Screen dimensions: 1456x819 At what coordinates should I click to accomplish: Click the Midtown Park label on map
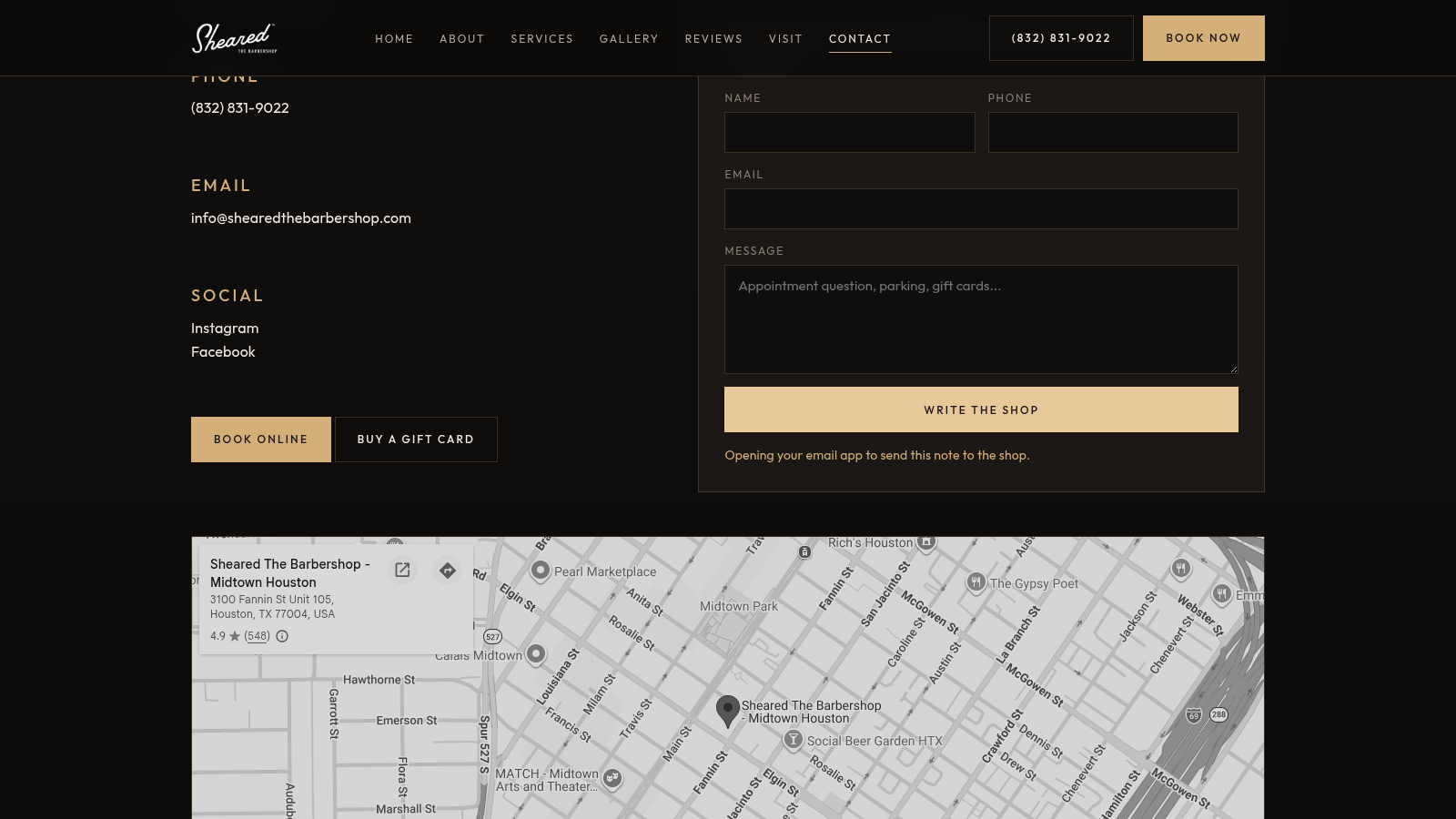tap(739, 606)
